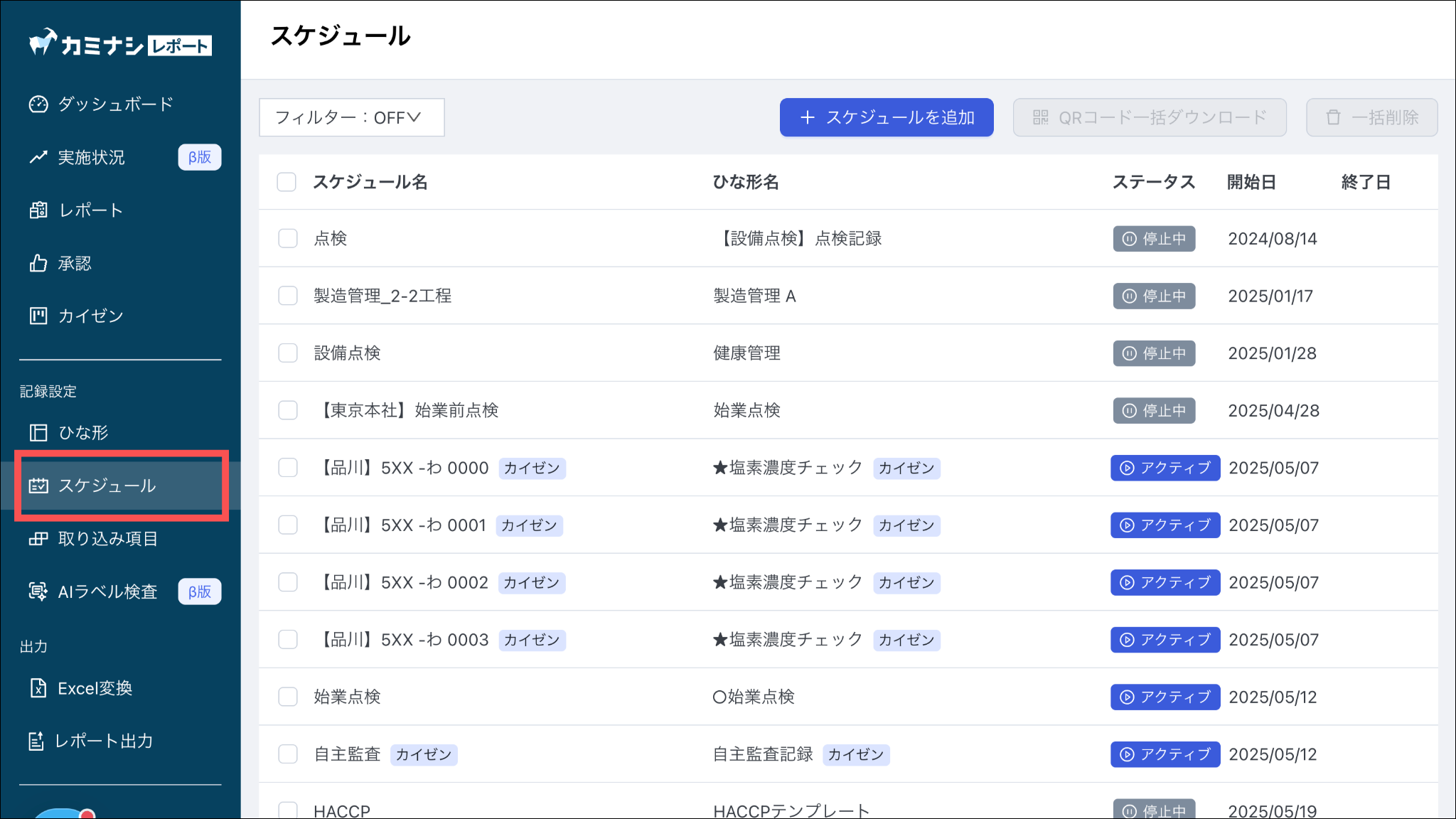Click the ひな形 template layout icon
This screenshot has width=1456, height=819.
pos(38,432)
